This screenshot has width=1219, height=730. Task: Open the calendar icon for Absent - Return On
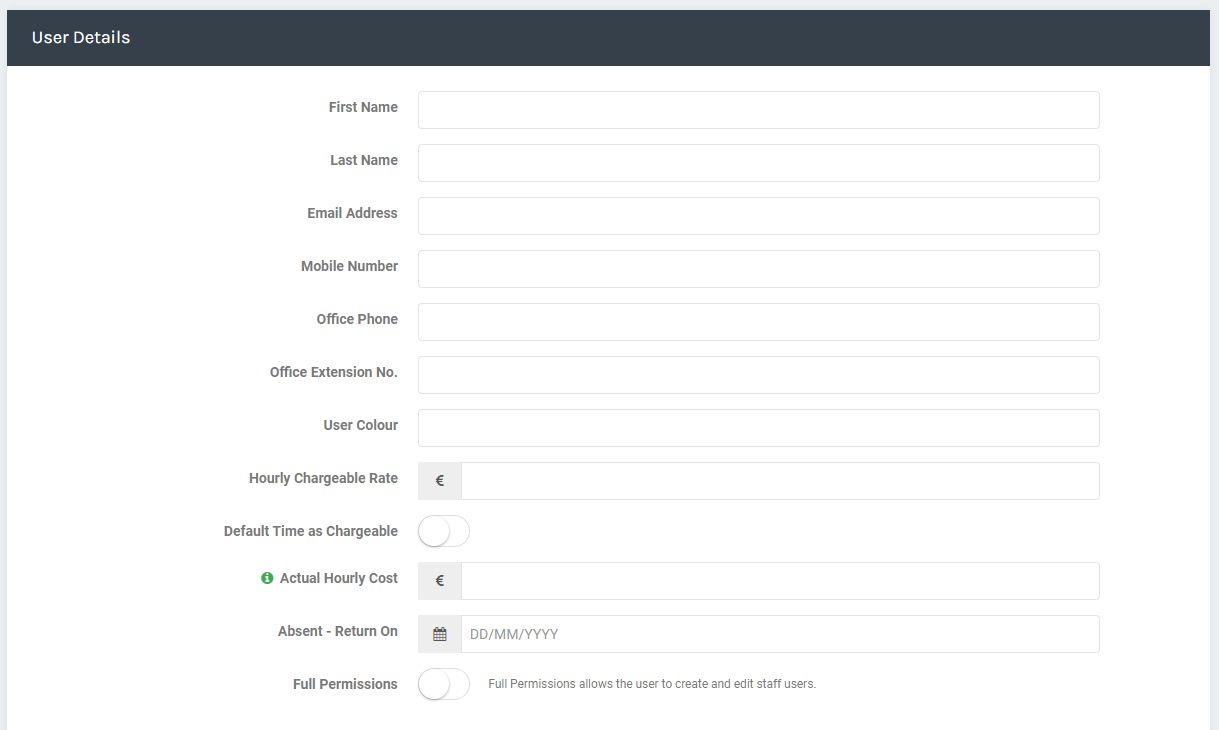tap(440, 634)
